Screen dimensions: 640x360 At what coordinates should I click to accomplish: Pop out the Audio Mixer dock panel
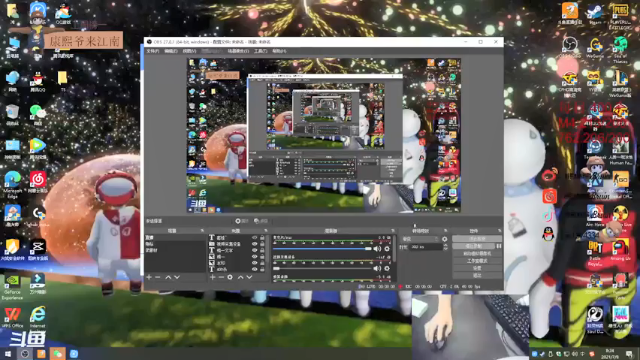tap(393, 231)
